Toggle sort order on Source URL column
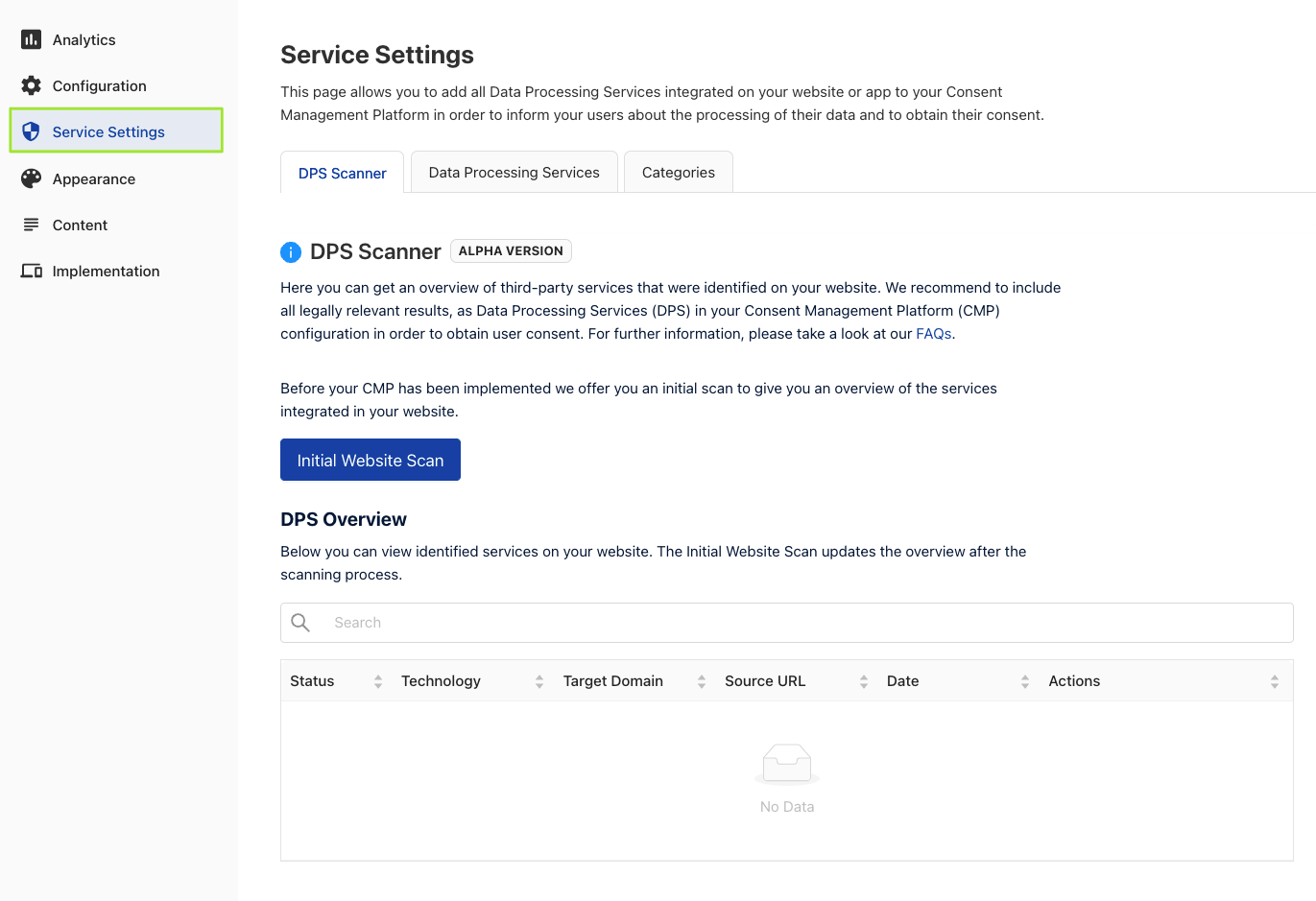Screen dimensions: 1316x901 pos(864,681)
